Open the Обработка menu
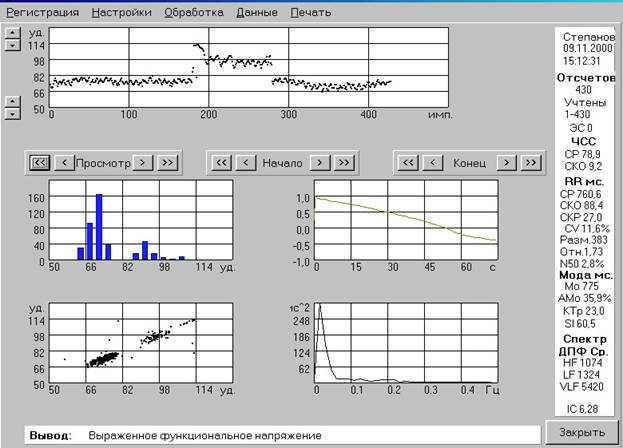 (x=194, y=12)
